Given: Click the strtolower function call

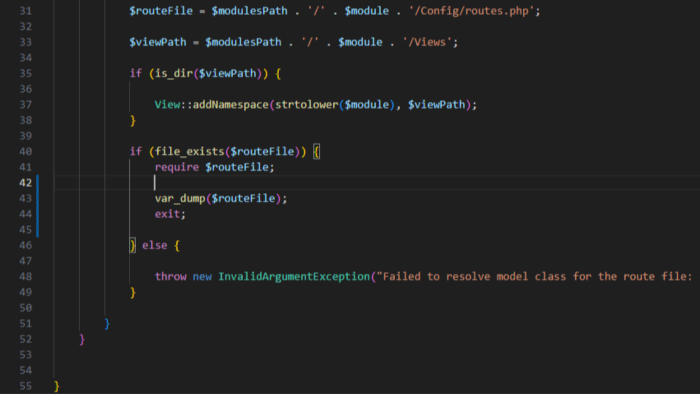Looking at the screenshot, I should 307,104.
